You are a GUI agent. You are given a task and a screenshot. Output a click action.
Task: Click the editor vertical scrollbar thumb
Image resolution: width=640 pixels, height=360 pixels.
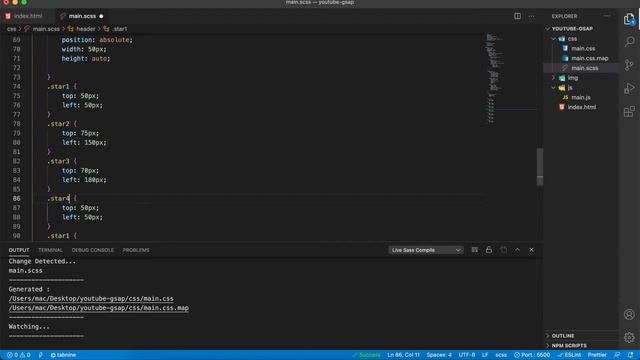[540, 167]
